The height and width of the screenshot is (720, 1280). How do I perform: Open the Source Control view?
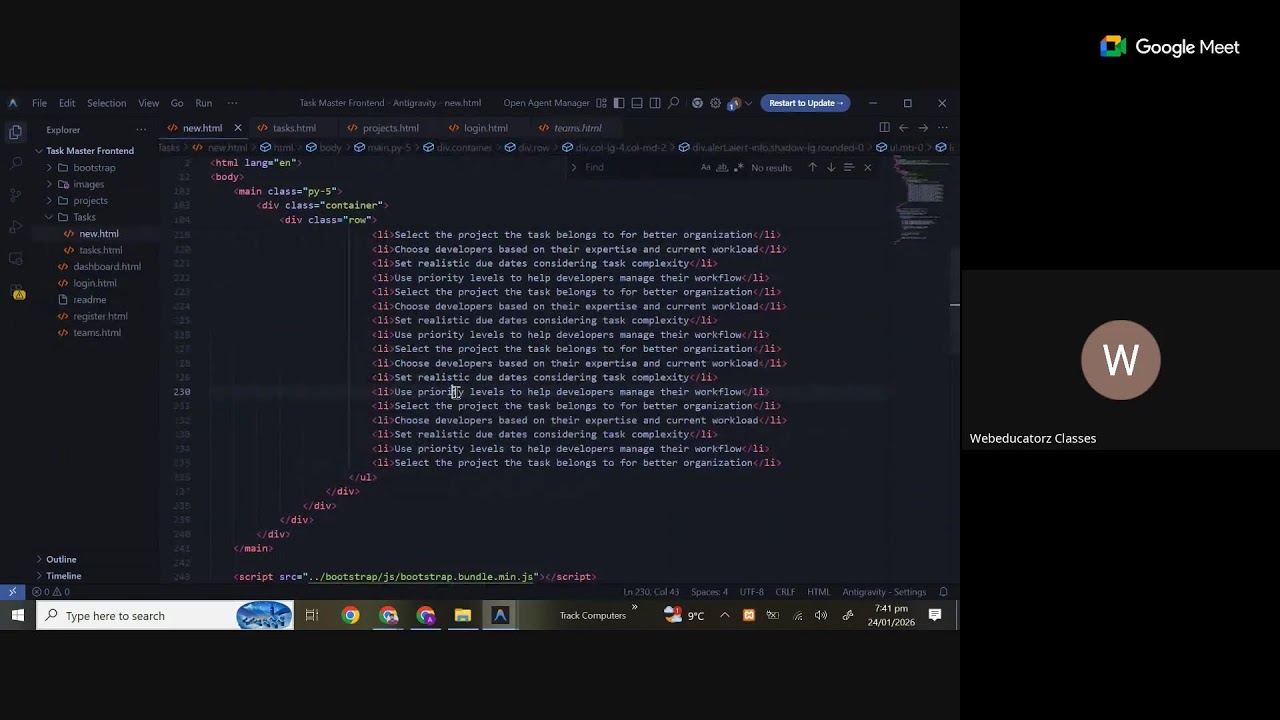pos(16,195)
